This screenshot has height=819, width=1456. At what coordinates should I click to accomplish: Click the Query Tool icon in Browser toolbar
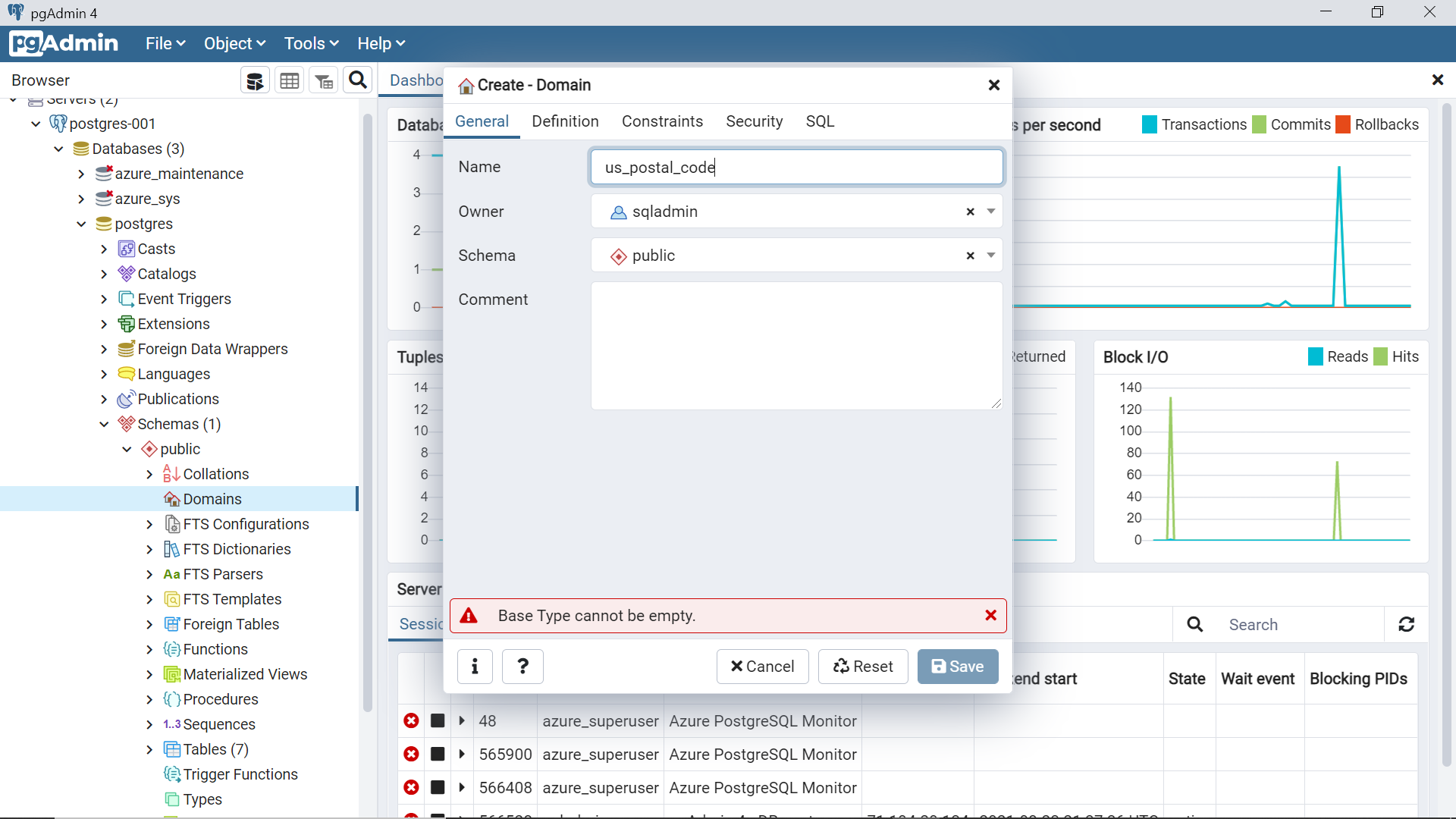[256, 80]
